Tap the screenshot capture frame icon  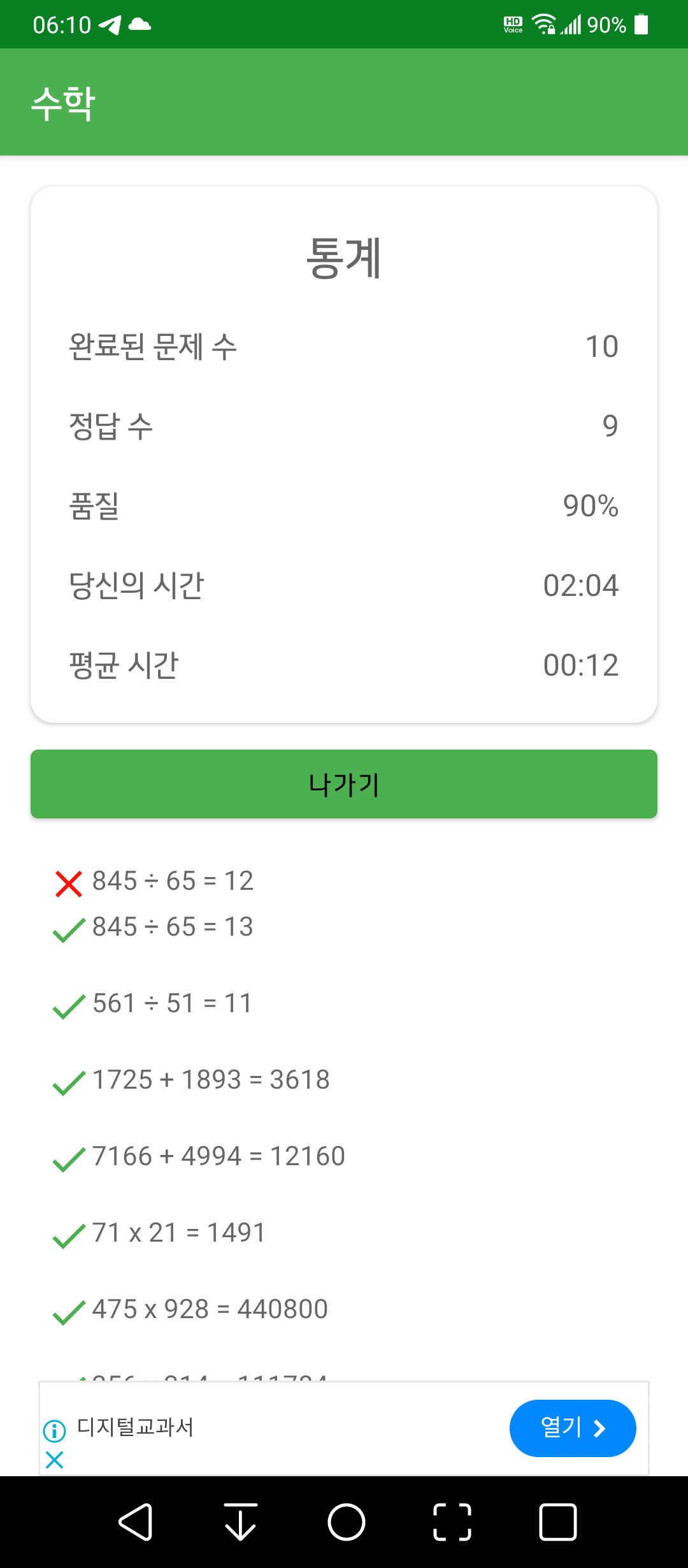tap(452, 1522)
